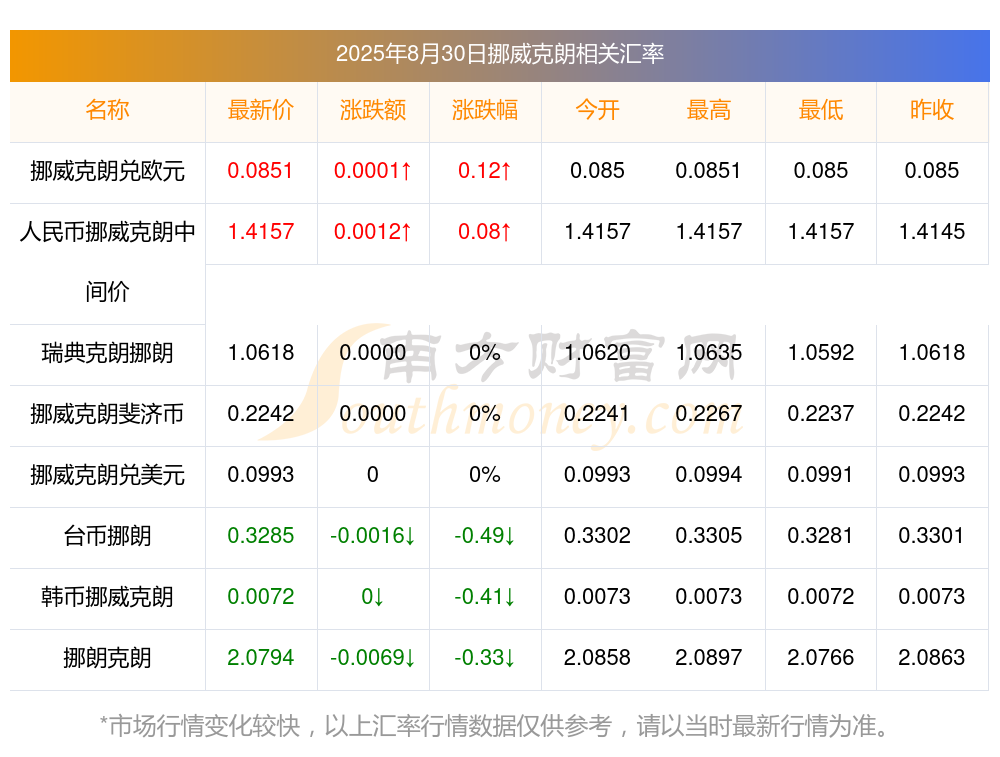Click the open price 0.2241
Viewport: 1000px width, 757px height.
click(597, 414)
